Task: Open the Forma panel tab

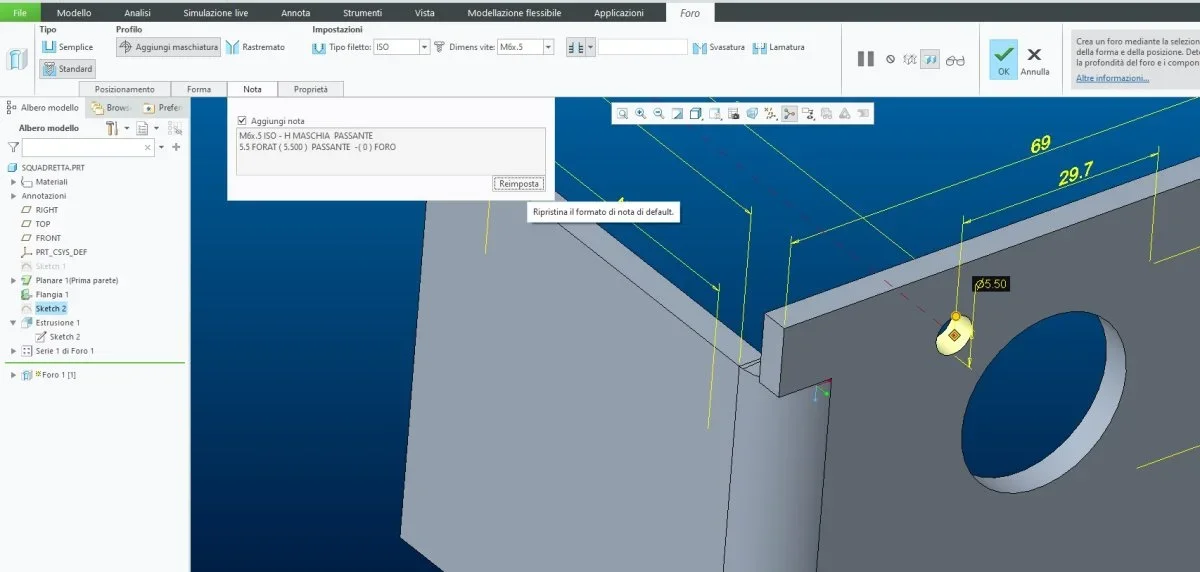Action: (199, 89)
